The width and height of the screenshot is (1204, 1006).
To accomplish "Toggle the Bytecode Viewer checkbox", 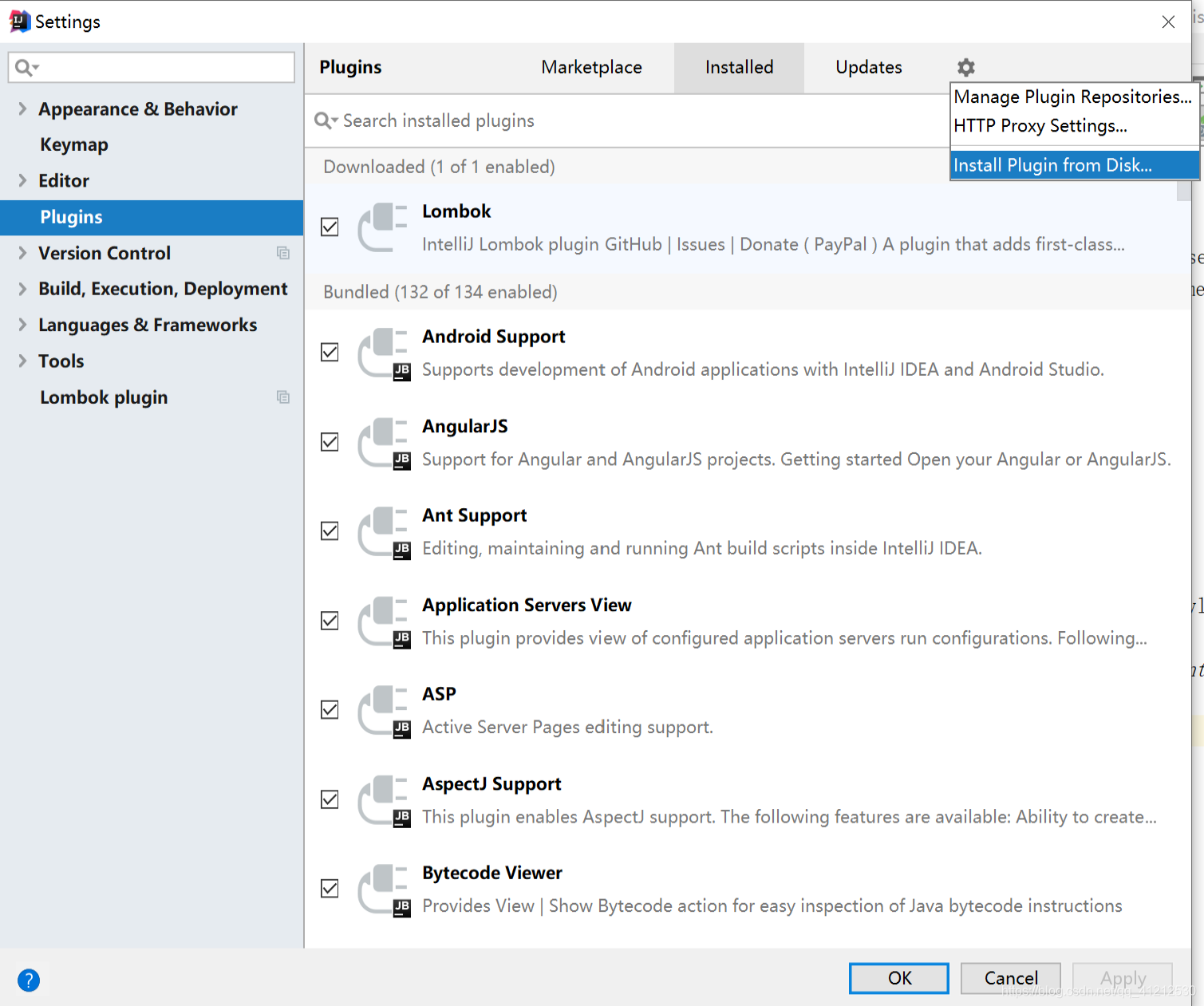I will click(330, 889).
